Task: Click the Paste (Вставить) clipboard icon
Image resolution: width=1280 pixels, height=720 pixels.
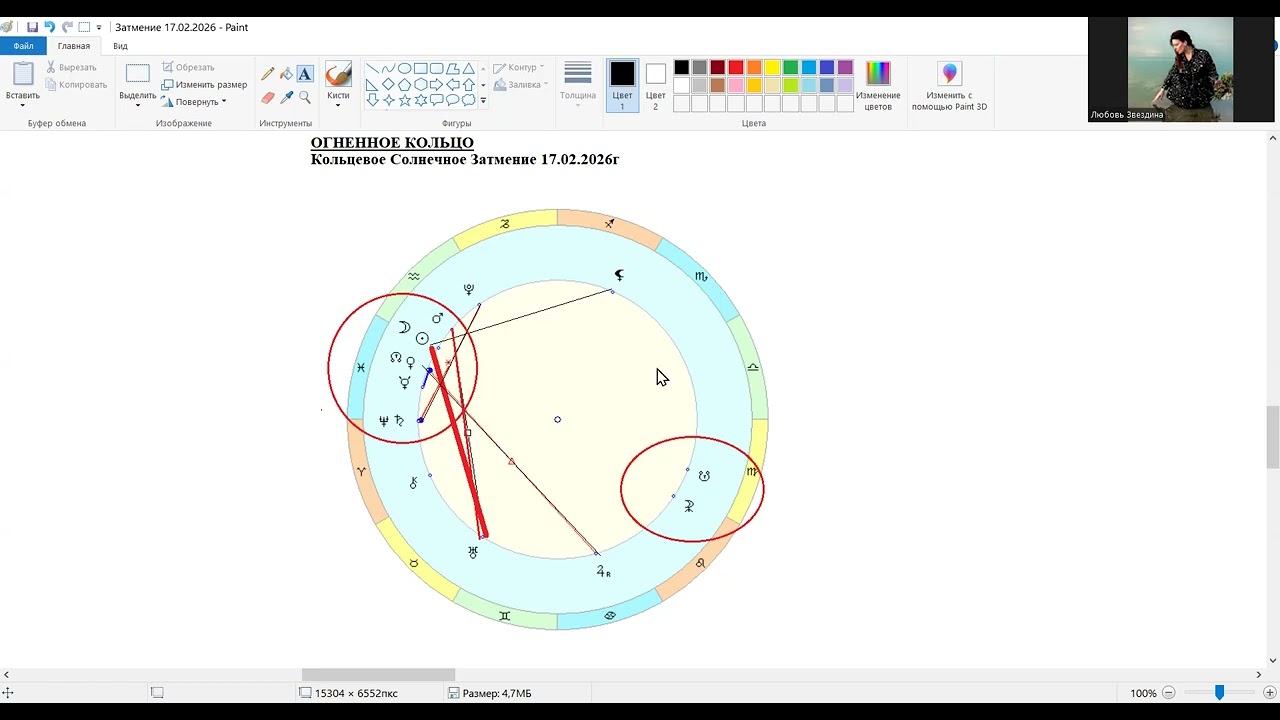Action: tap(23, 74)
